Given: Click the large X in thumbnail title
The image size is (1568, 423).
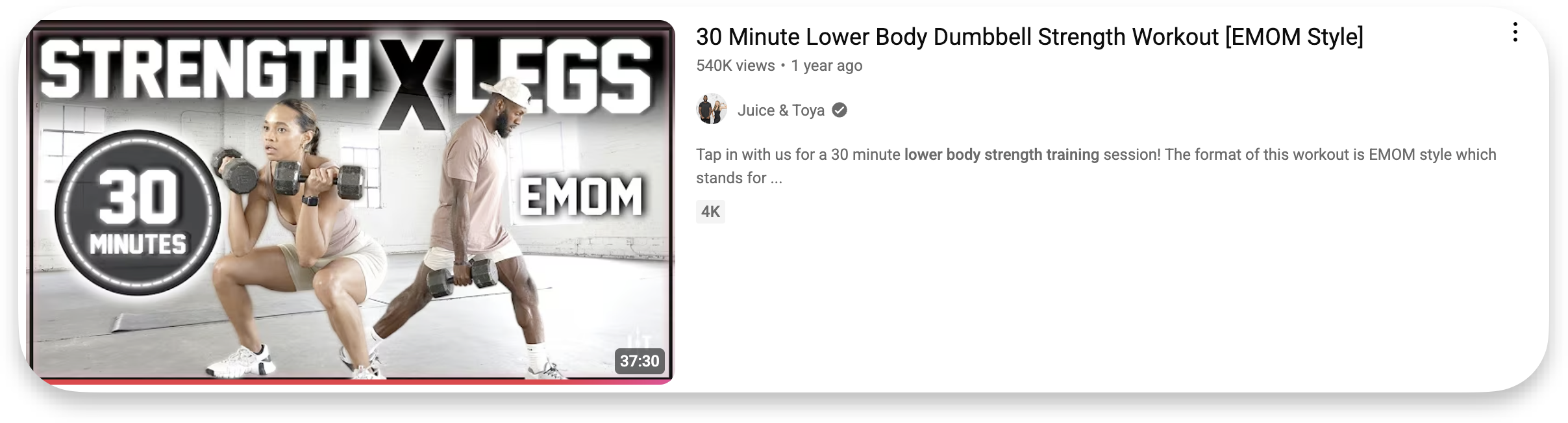Looking at the screenshot, I should tap(411, 84).
